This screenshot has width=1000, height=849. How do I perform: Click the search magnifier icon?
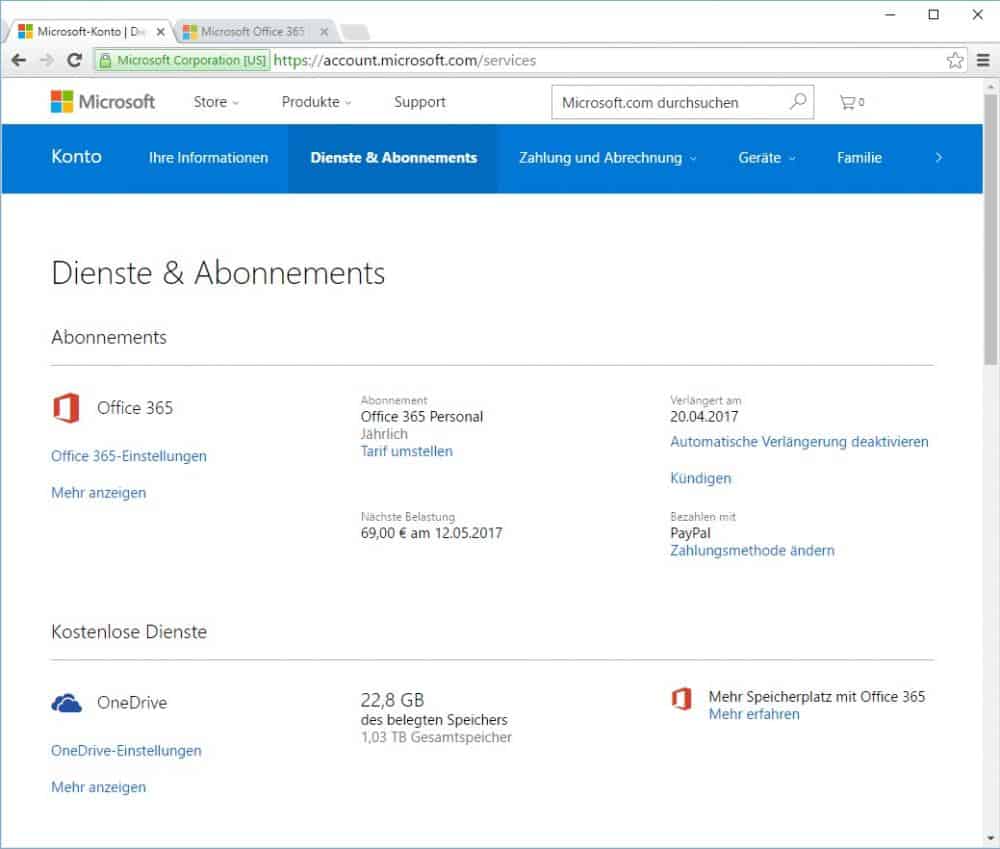[x=797, y=101]
